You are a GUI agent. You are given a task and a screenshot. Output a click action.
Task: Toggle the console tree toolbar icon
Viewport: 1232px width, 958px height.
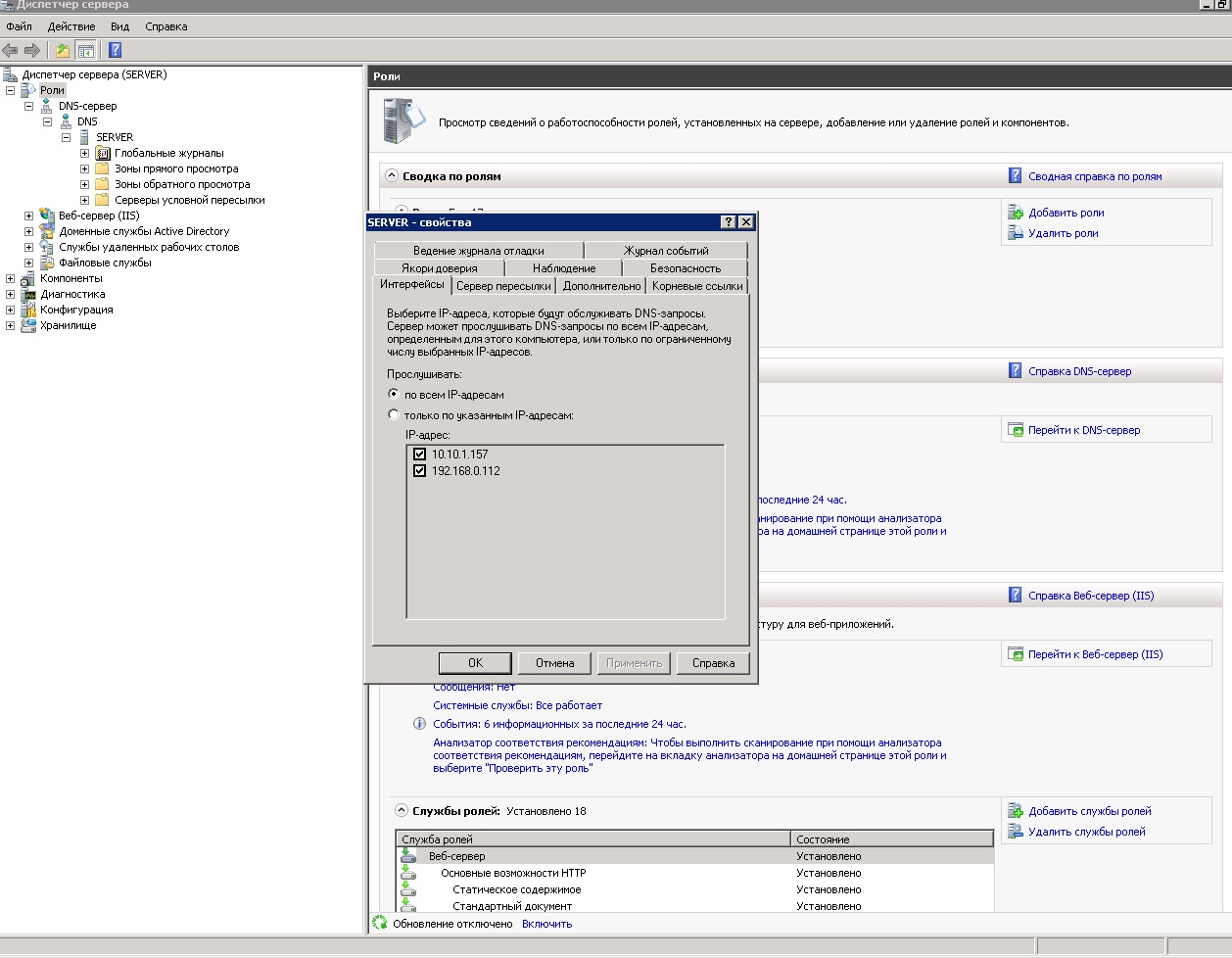coord(86,50)
